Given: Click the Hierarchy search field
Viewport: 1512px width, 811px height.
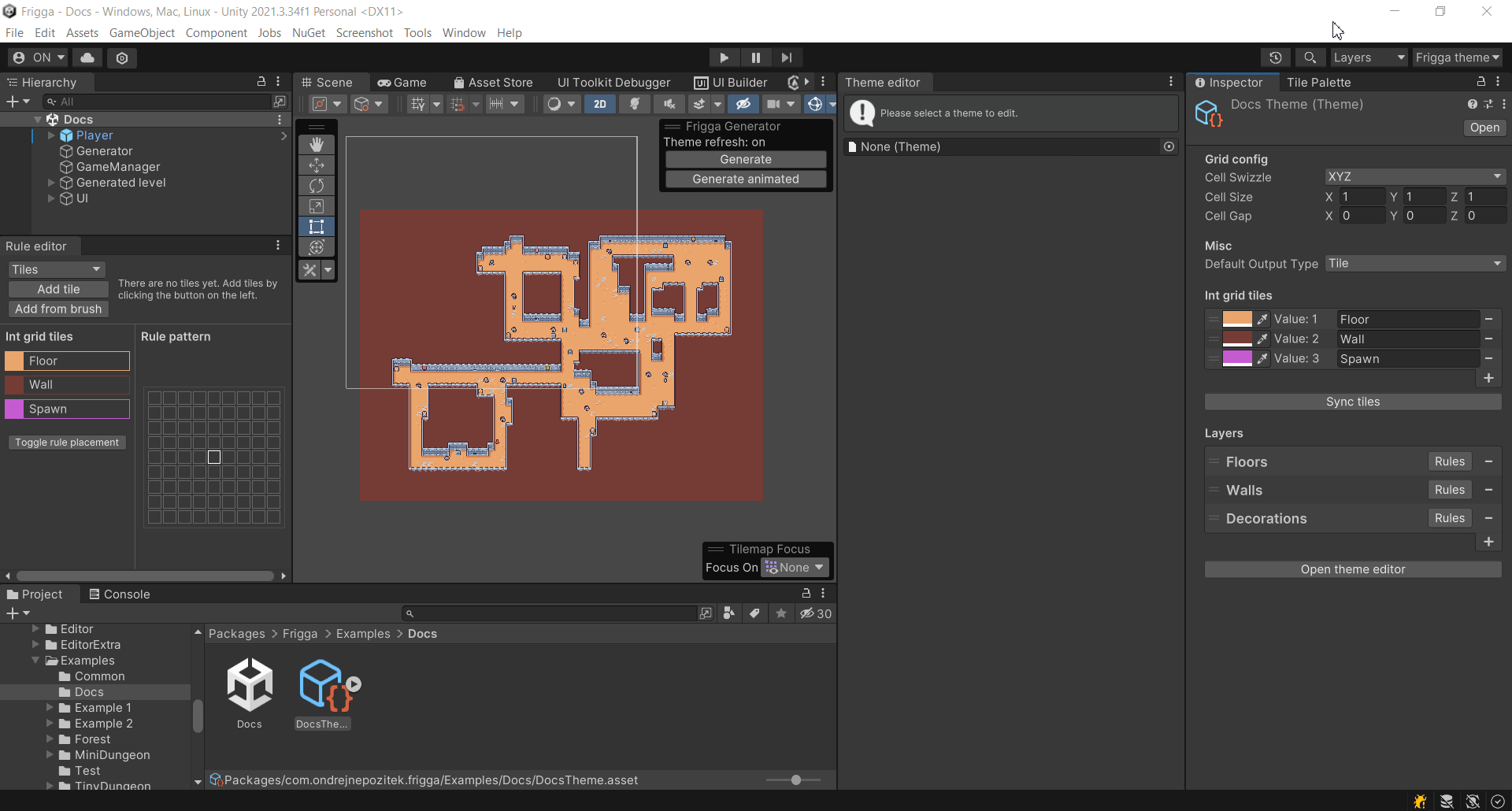Looking at the screenshot, I should [156, 102].
